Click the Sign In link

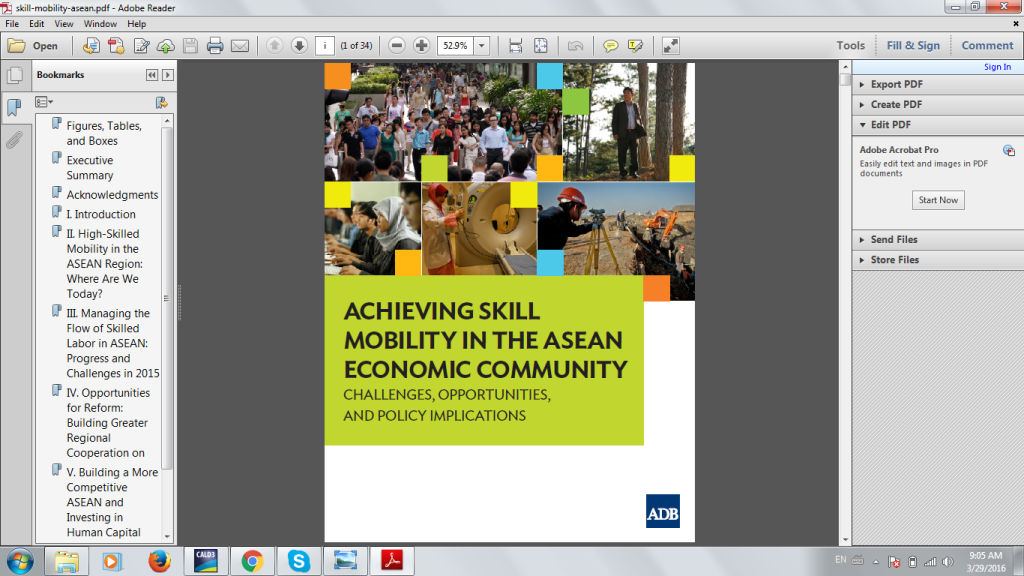coord(997,67)
